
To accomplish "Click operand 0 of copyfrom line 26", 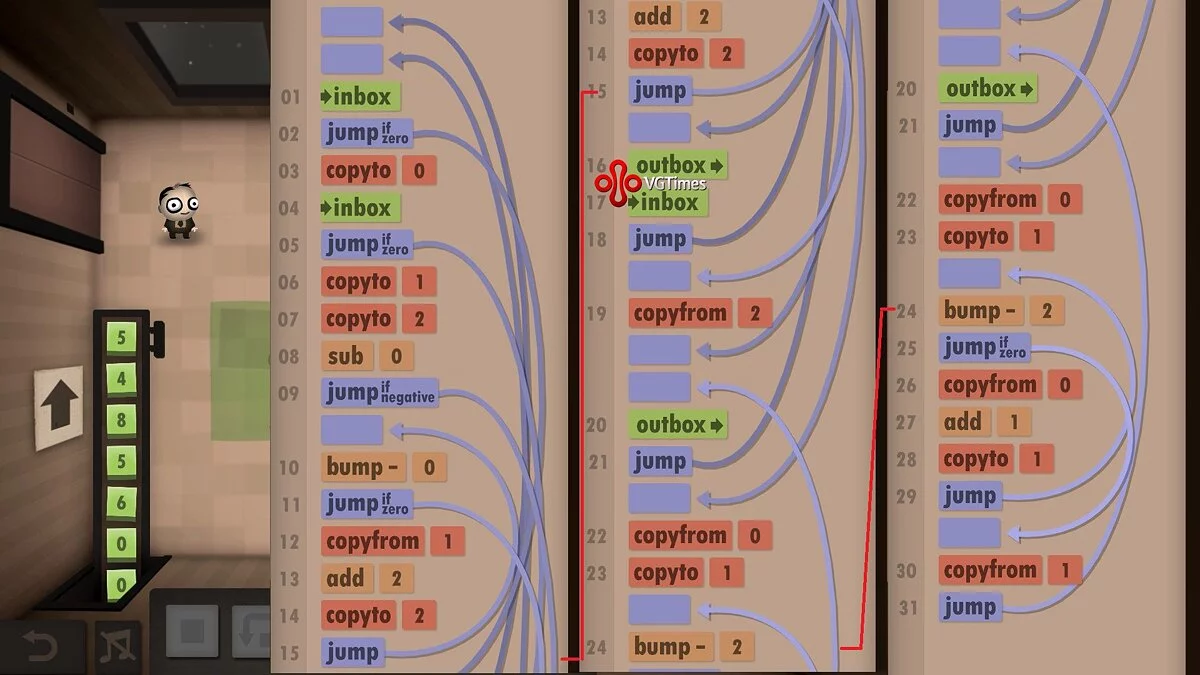I will click(1065, 385).
